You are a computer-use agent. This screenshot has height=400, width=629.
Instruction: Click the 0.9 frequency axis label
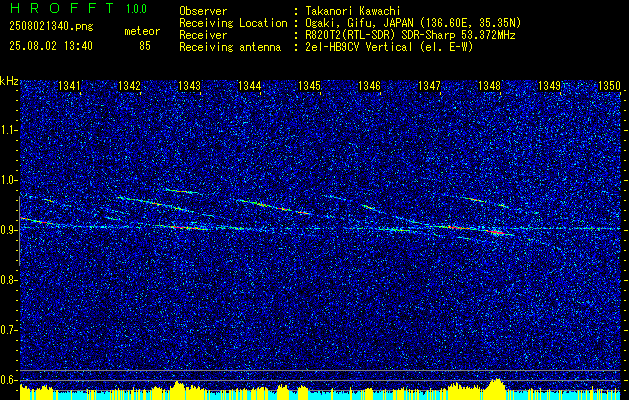[x=8, y=230]
